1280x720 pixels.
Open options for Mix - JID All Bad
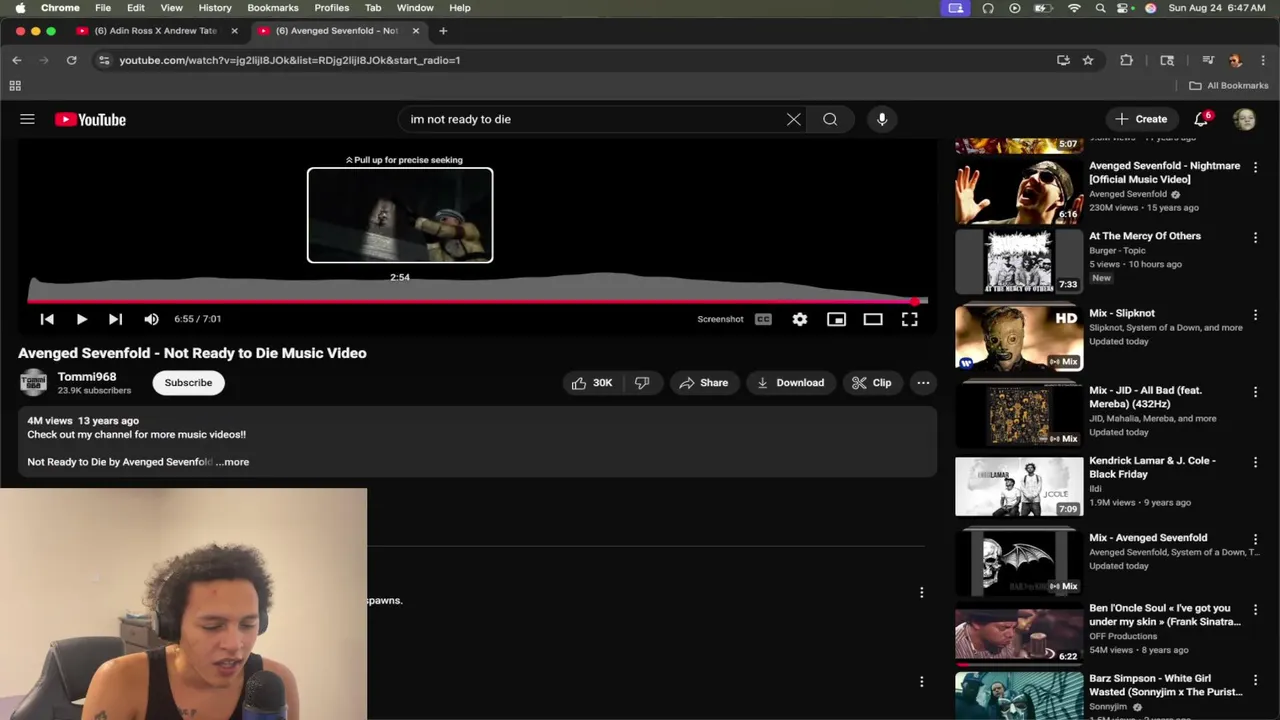(x=1255, y=392)
